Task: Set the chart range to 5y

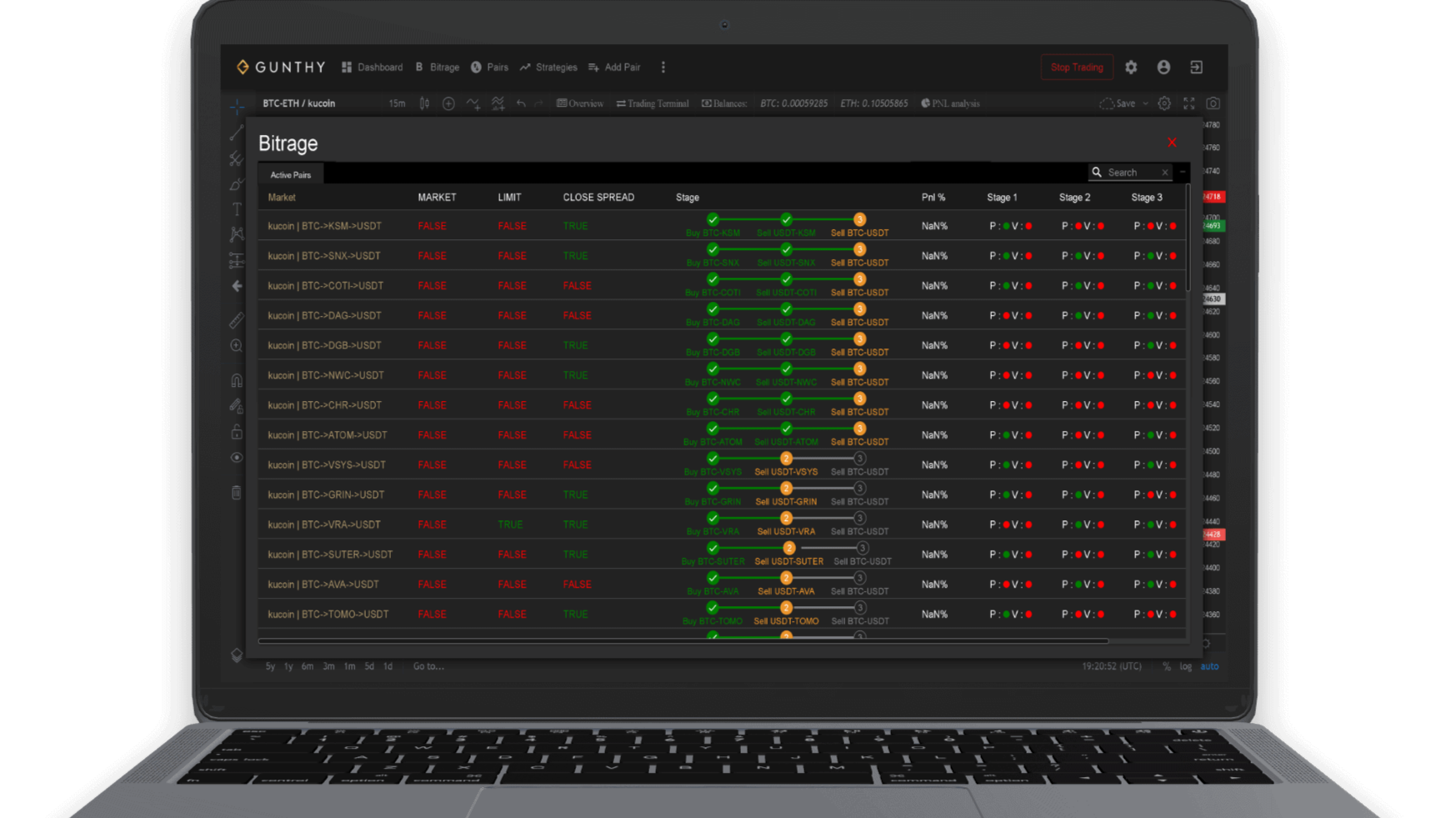Action: tap(270, 666)
